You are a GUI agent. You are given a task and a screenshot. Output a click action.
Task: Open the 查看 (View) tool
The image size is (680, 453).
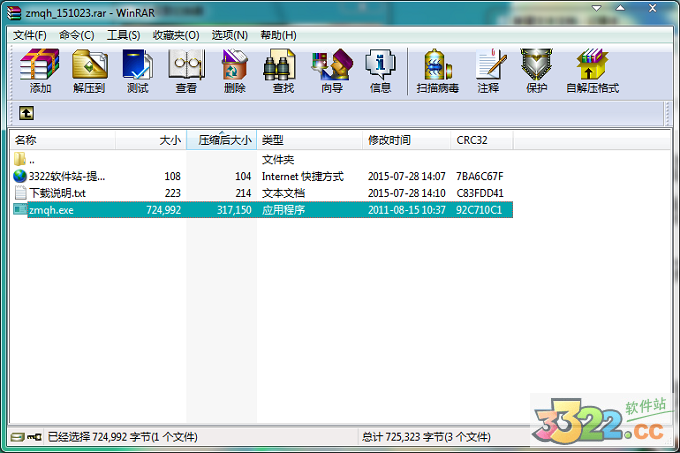point(186,71)
